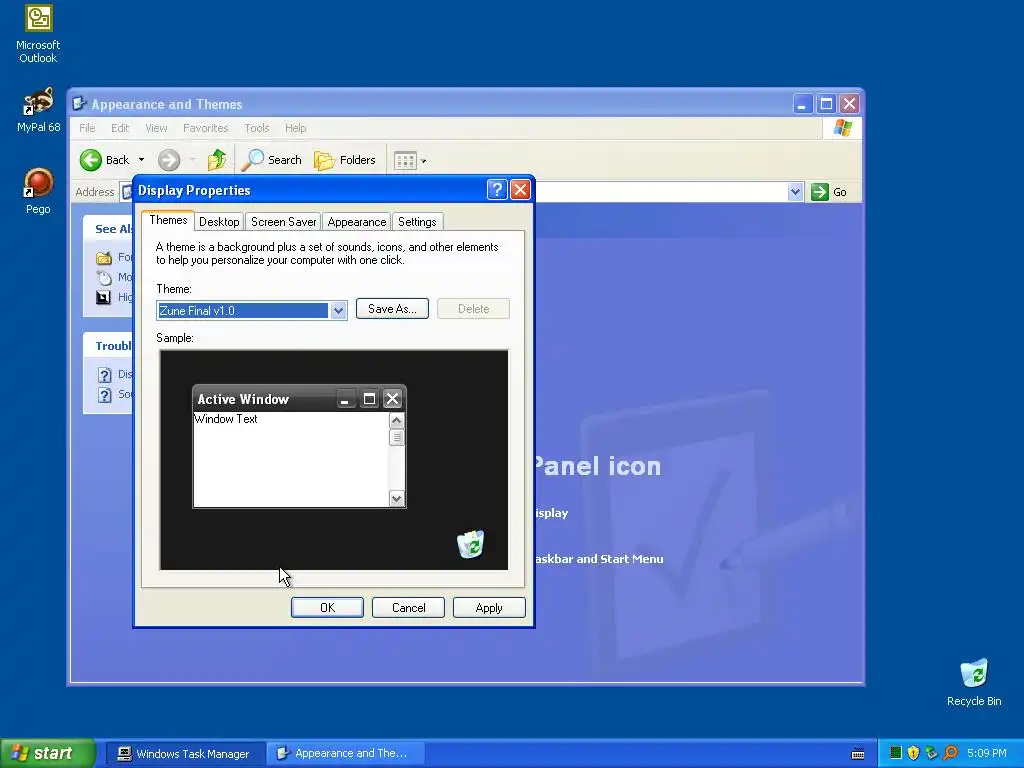
Task: Click Appearance and Themes taskbar button
Action: (345, 753)
